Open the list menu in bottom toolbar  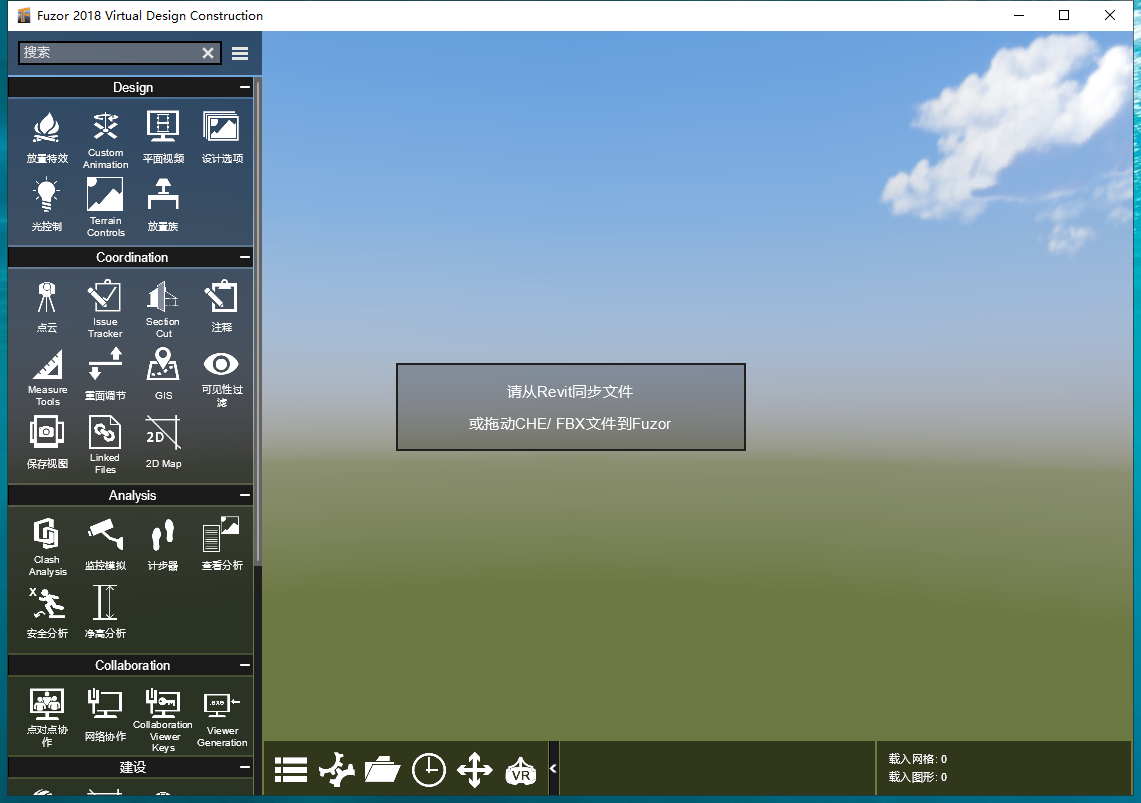pos(291,770)
